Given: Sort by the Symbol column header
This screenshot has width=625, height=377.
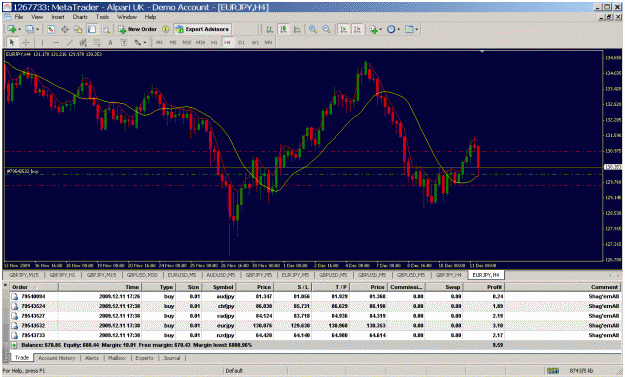Looking at the screenshot, I should (218, 287).
